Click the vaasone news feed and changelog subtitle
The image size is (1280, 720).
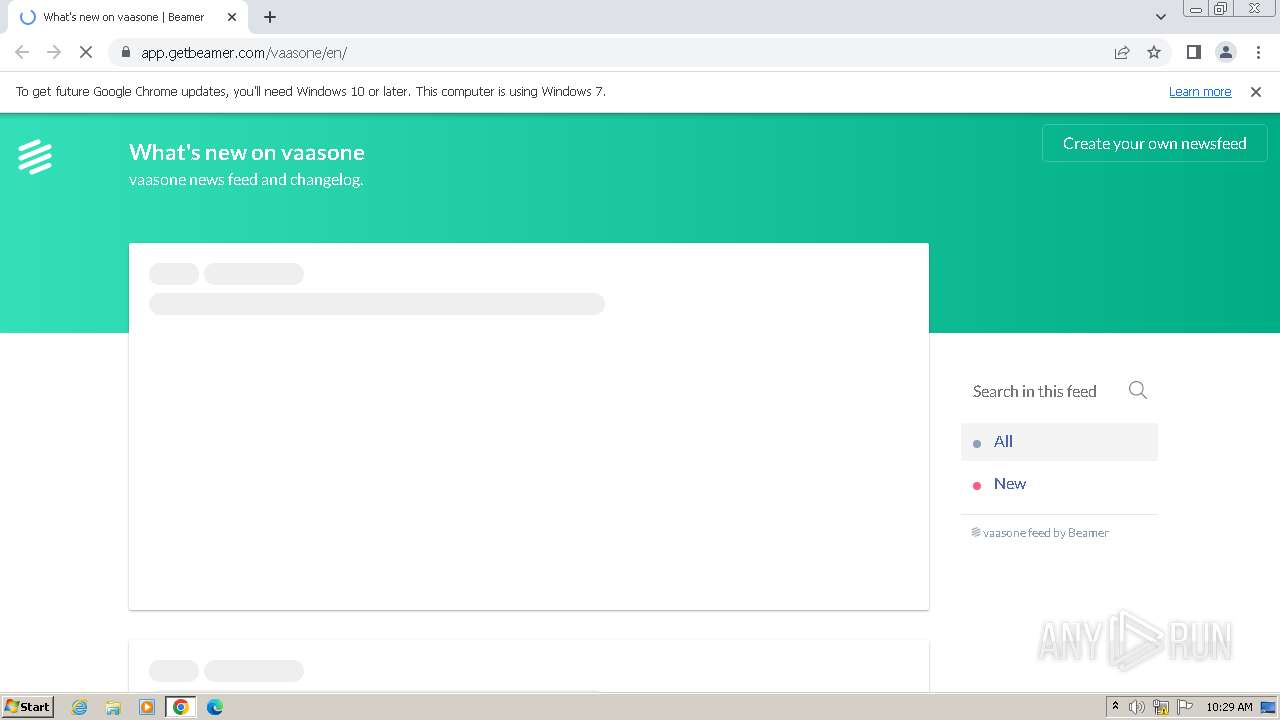(x=246, y=180)
